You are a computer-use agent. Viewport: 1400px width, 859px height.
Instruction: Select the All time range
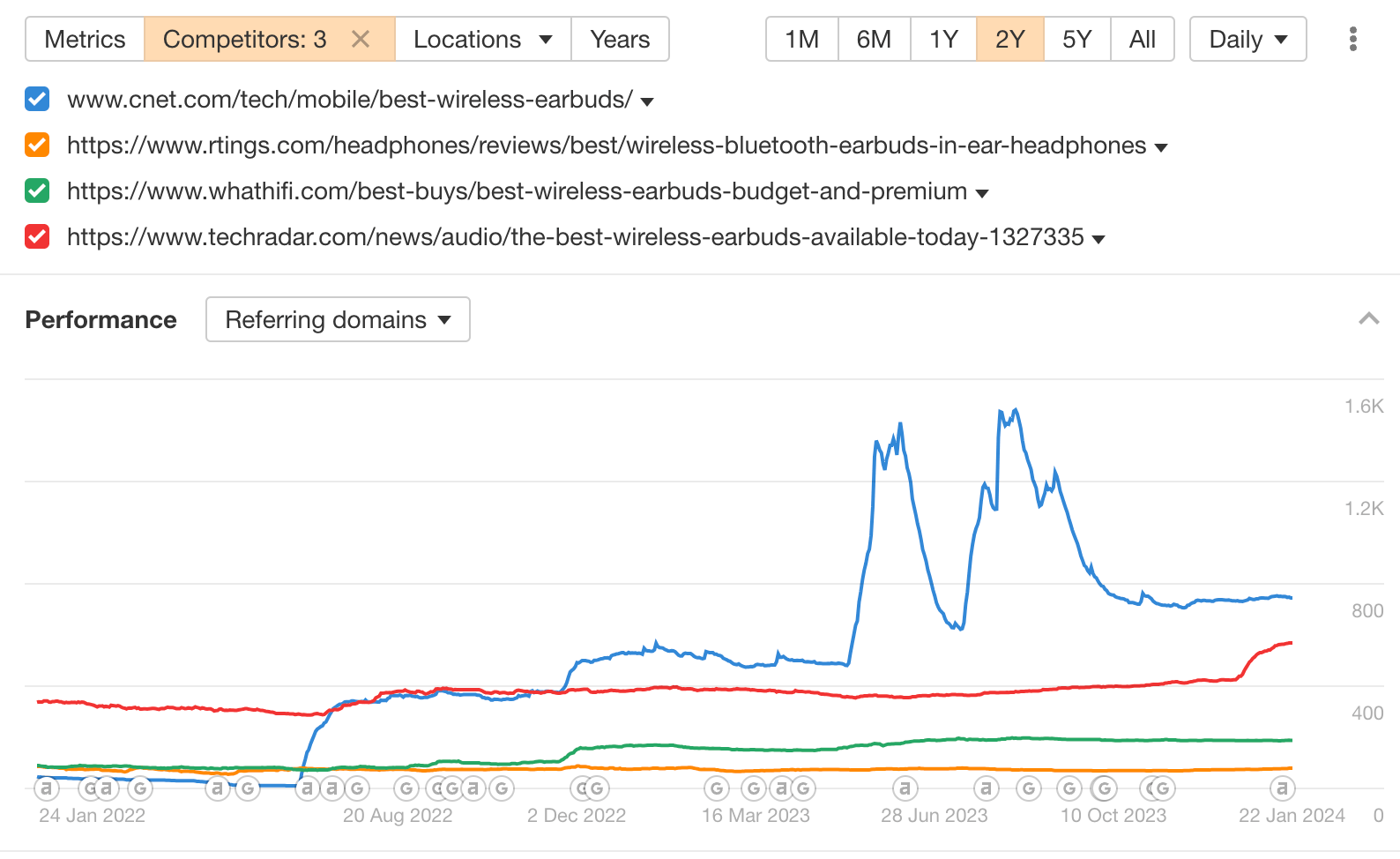coord(1143,40)
